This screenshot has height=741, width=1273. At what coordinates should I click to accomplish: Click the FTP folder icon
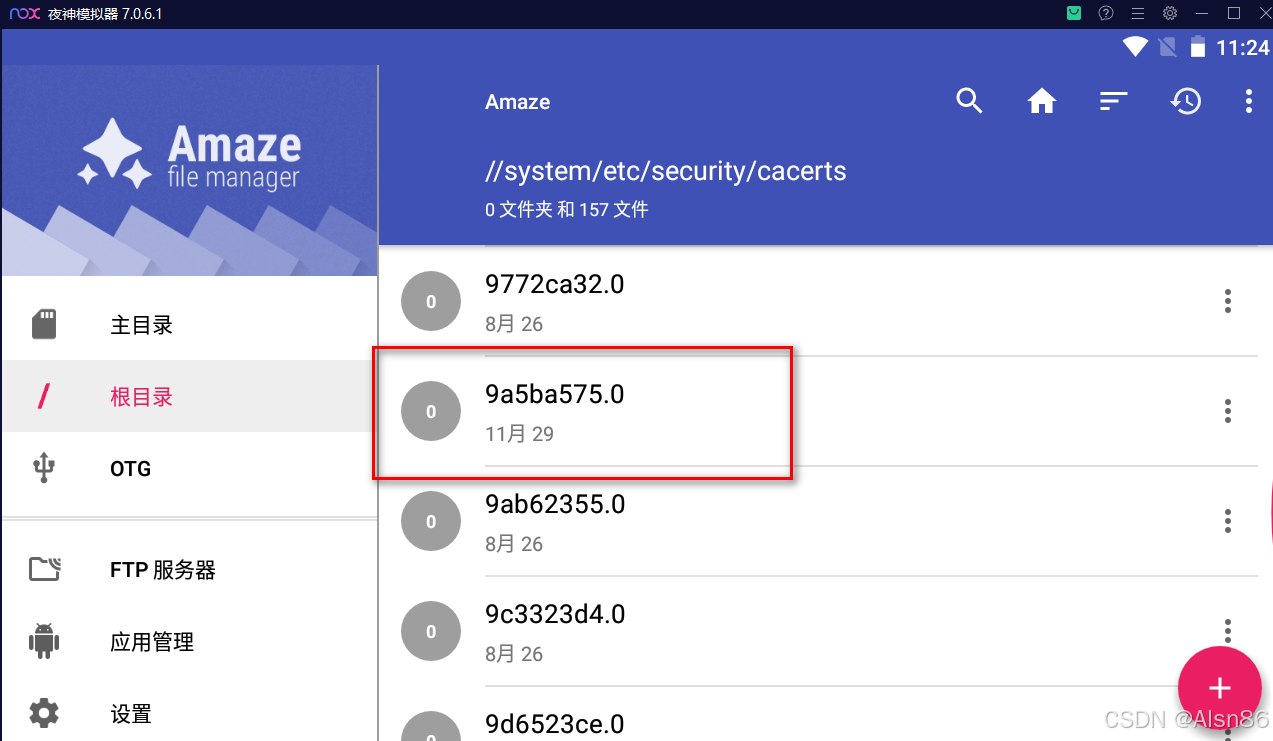pos(44,570)
